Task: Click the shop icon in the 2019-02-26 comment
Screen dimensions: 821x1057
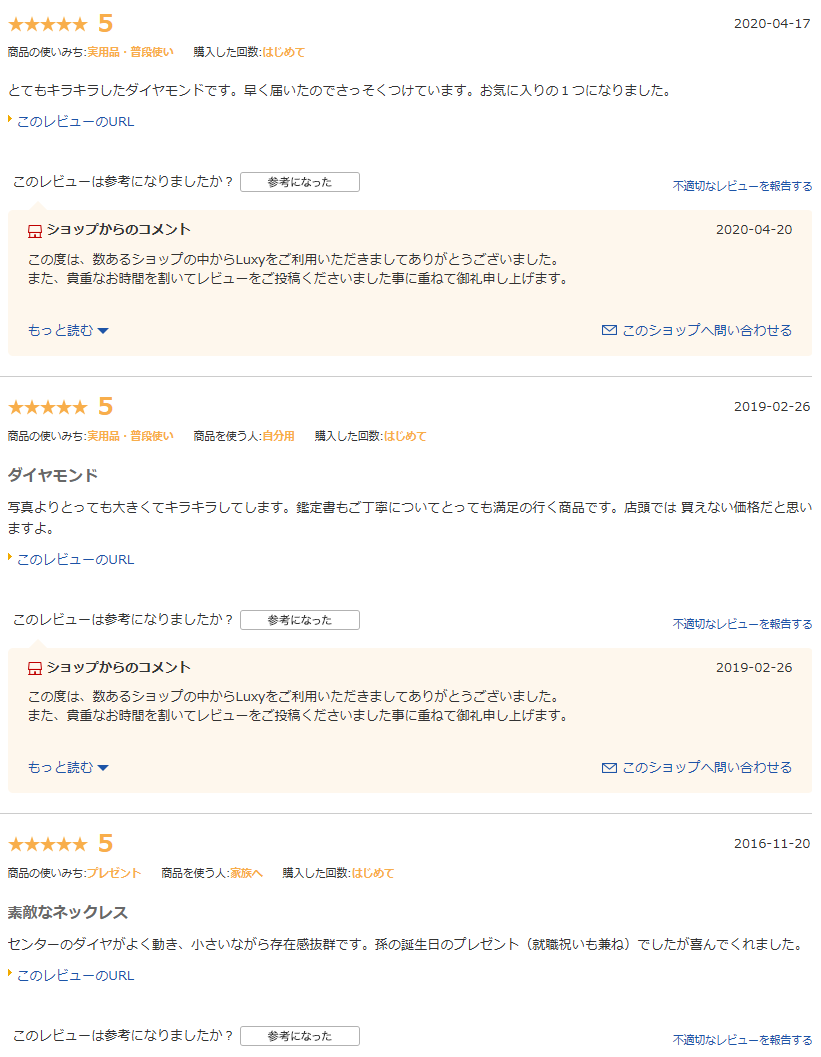Action: pos(34,669)
